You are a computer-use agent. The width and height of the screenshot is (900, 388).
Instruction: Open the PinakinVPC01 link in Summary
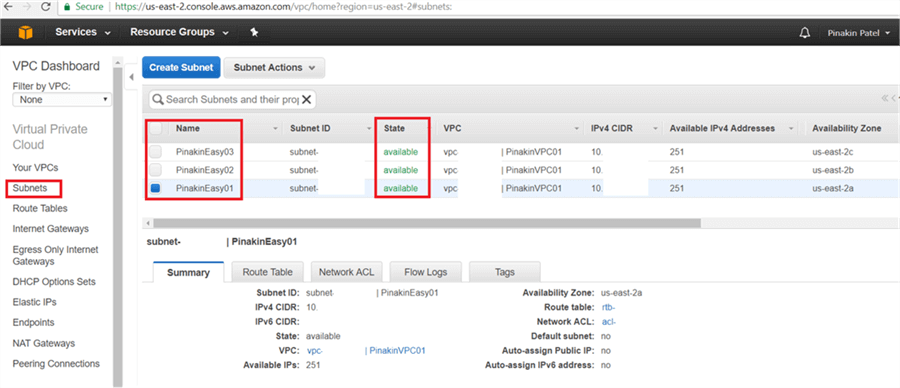point(397,350)
